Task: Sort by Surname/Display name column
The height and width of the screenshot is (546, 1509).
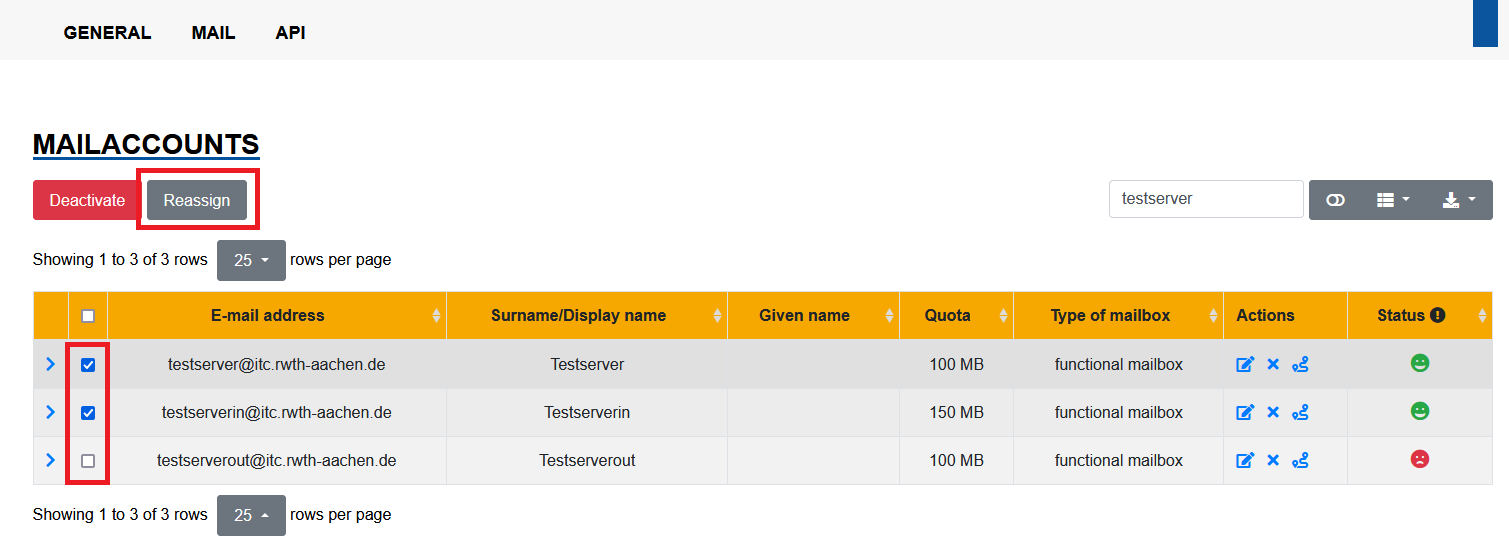Action: pos(587,316)
